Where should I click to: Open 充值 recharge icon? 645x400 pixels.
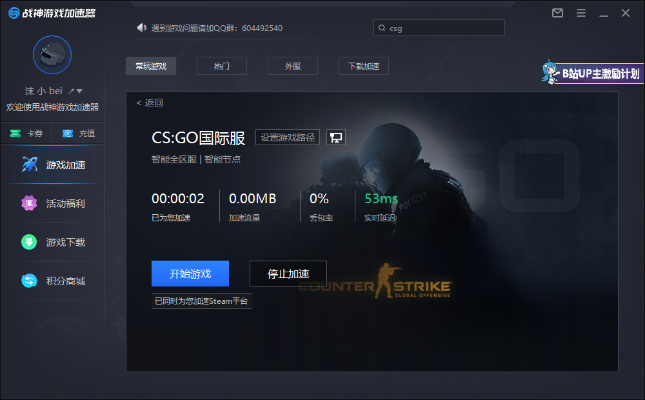click(x=68, y=133)
